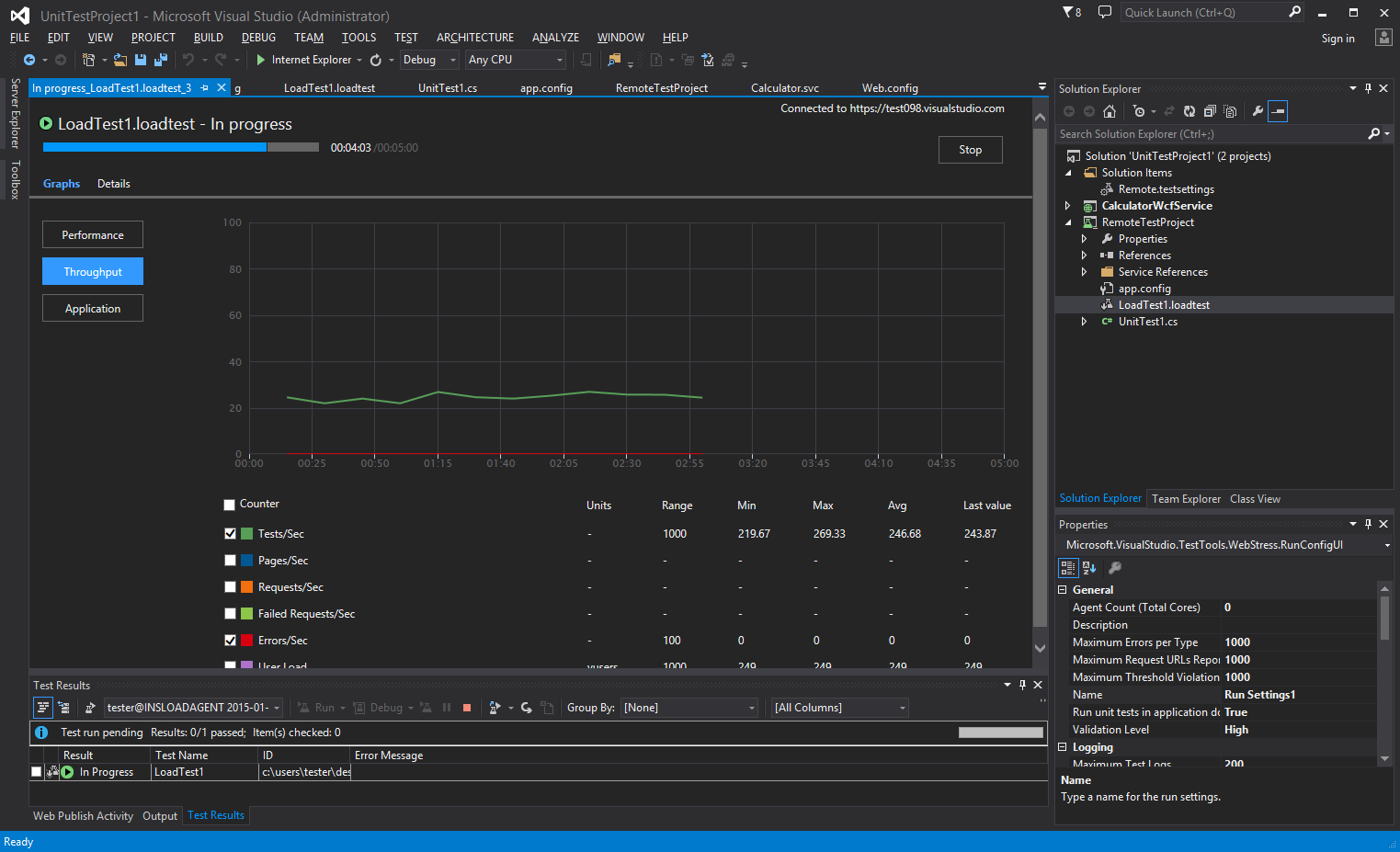Show the Performance graph
Viewport: 1400px width, 852px height.
click(93, 234)
